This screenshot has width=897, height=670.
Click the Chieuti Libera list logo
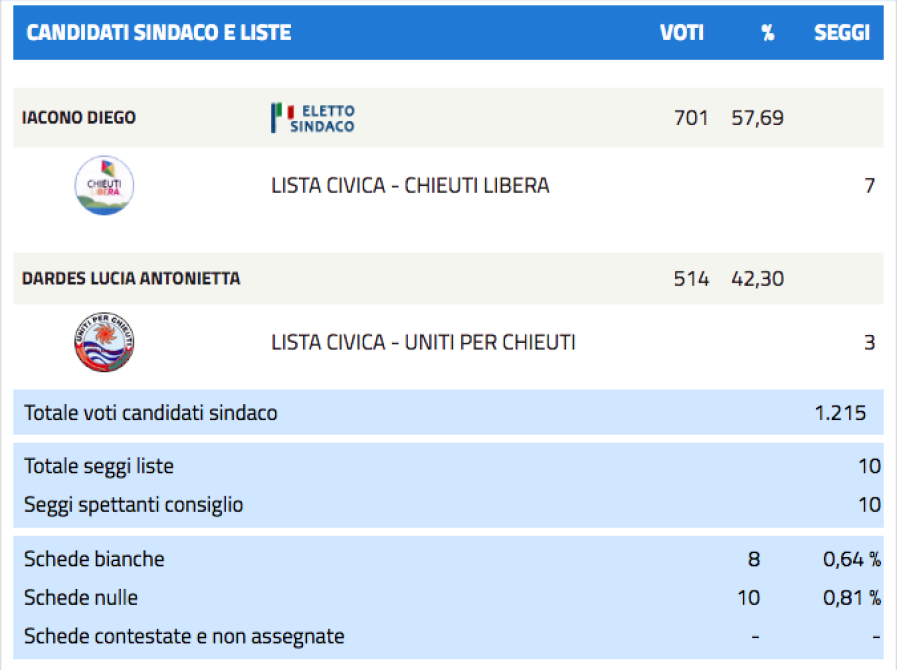[x=104, y=185]
